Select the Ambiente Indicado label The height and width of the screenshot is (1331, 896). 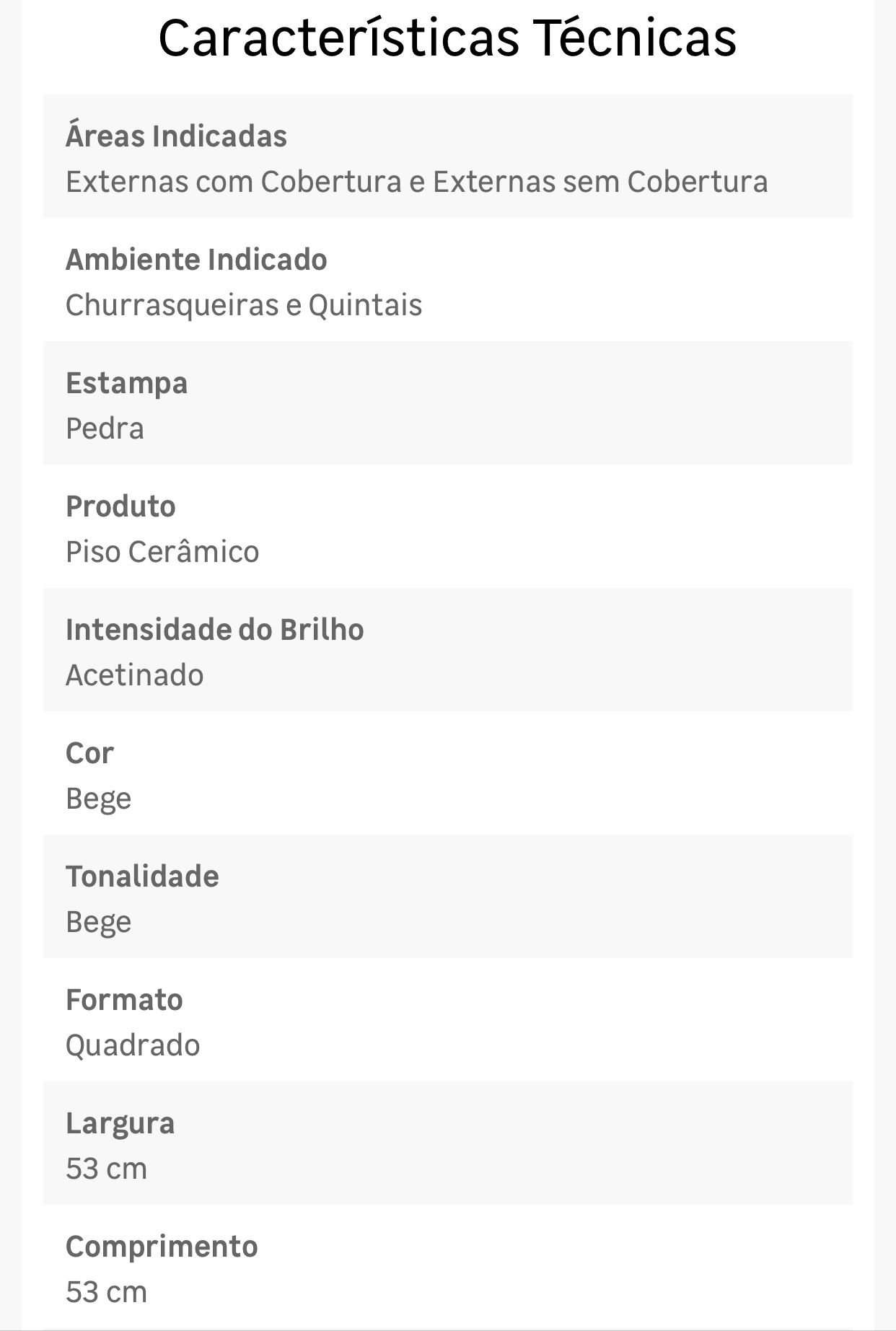(x=196, y=260)
